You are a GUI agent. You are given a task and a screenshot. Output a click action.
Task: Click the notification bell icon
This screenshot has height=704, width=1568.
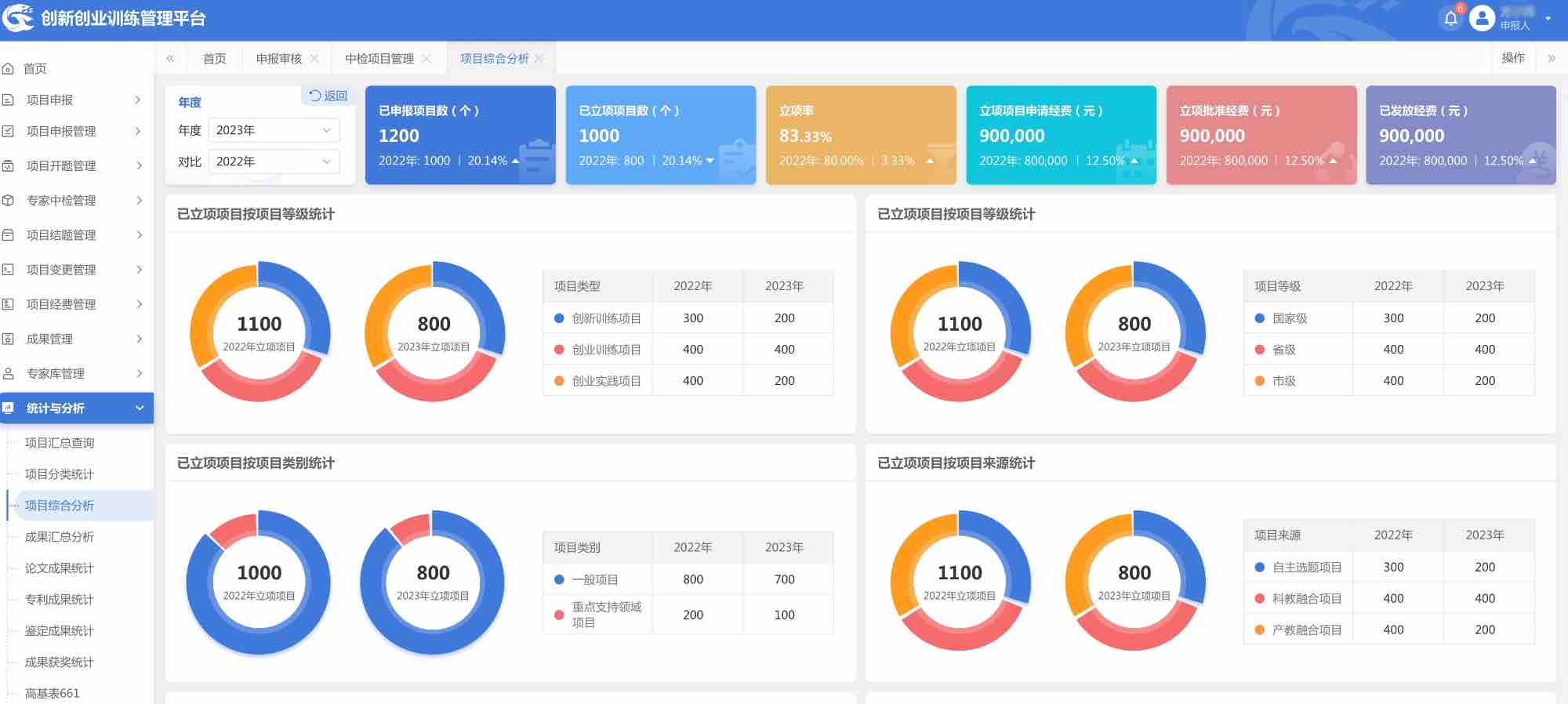pyautogui.click(x=1450, y=18)
